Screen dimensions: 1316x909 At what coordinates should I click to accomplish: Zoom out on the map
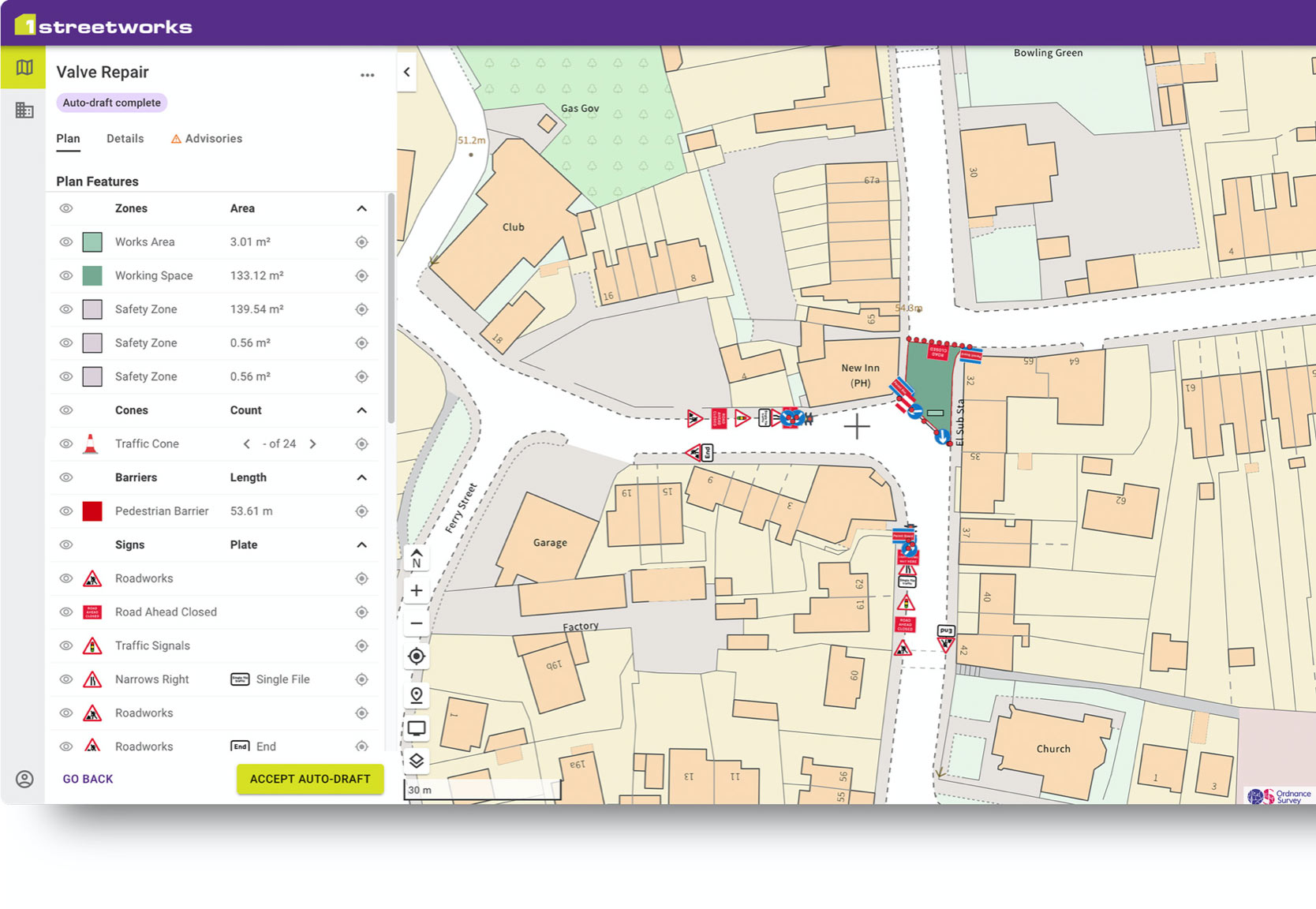pos(417,623)
